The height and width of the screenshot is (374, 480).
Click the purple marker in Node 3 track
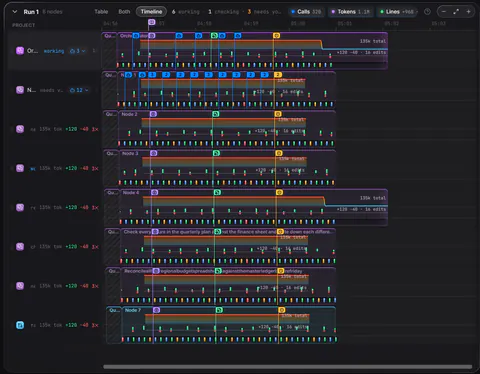(x=153, y=153)
